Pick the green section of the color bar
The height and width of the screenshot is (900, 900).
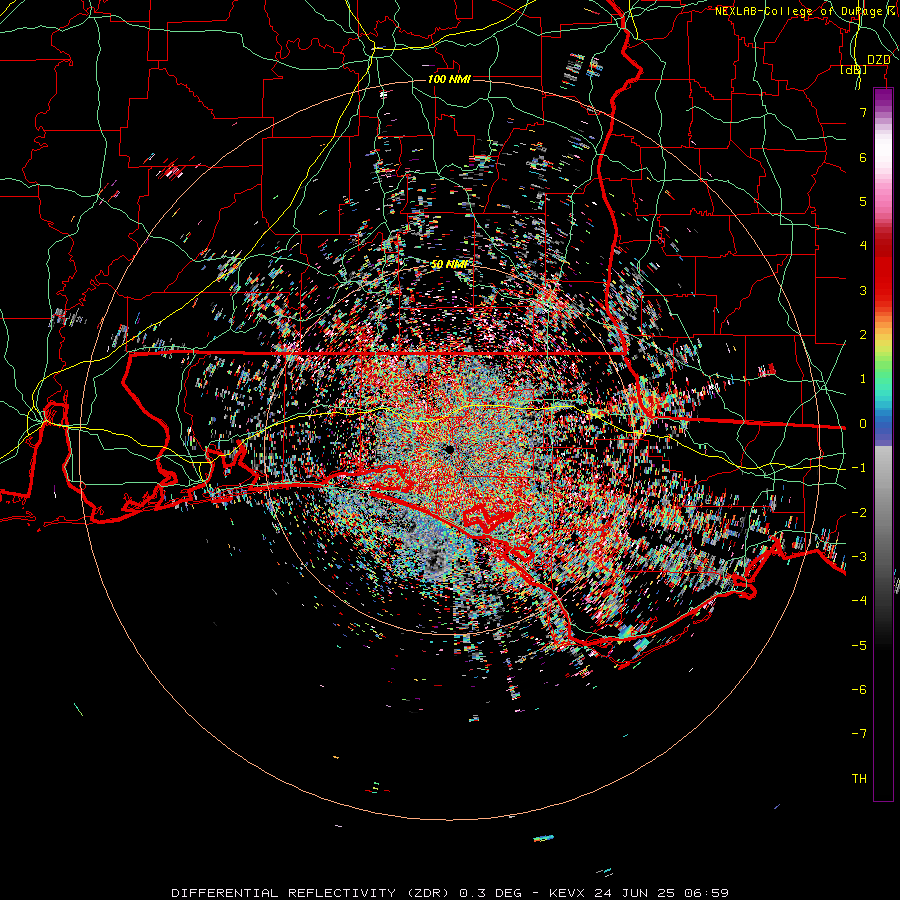[883, 367]
